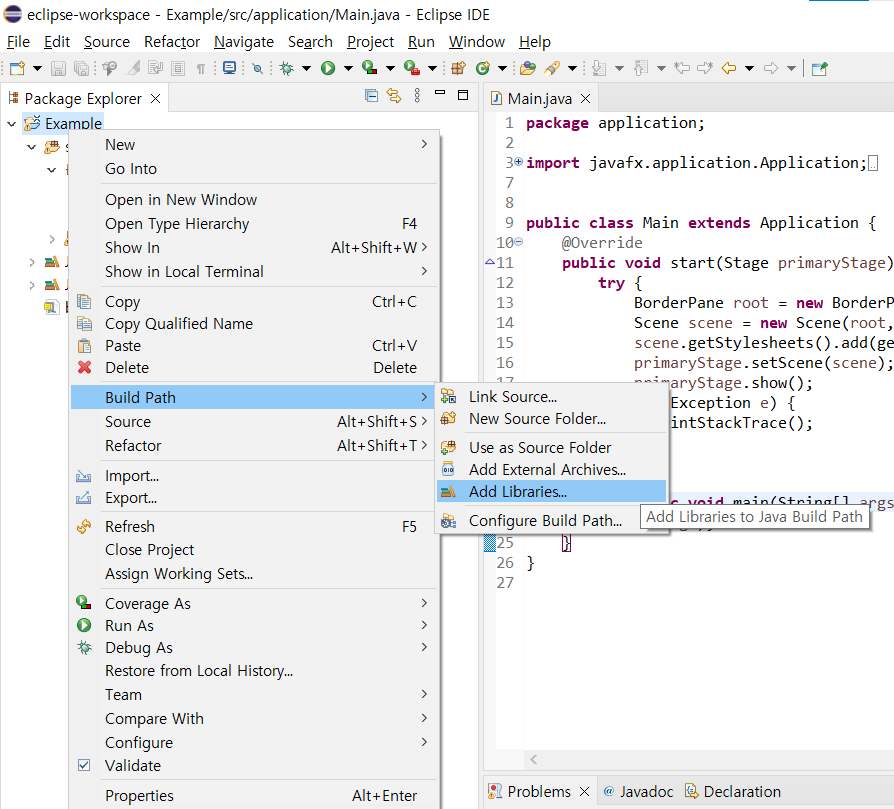The image size is (894, 809).
Task: Choose New in the context menu
Action: (x=254, y=145)
